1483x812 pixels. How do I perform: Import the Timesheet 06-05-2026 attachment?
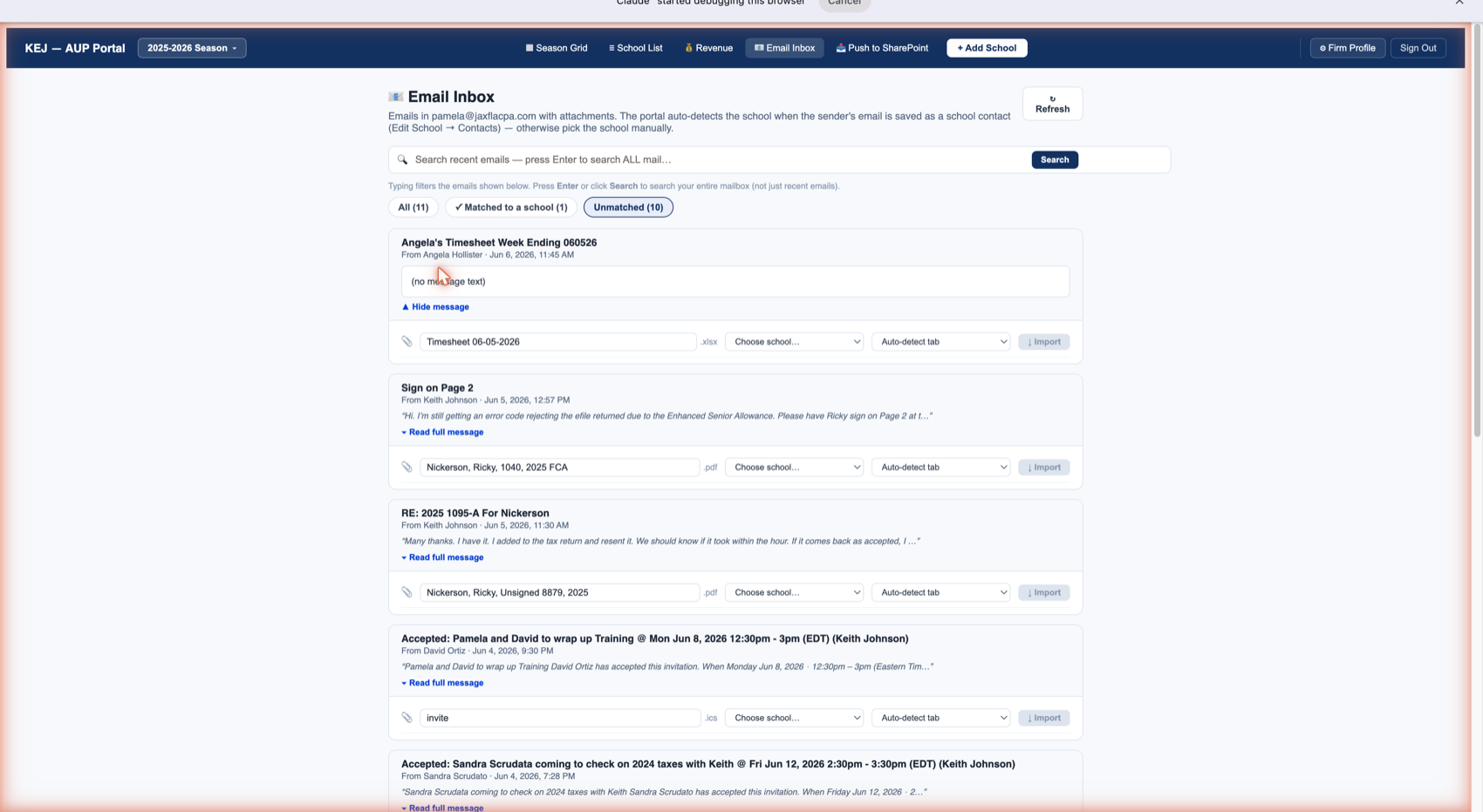[1043, 342]
